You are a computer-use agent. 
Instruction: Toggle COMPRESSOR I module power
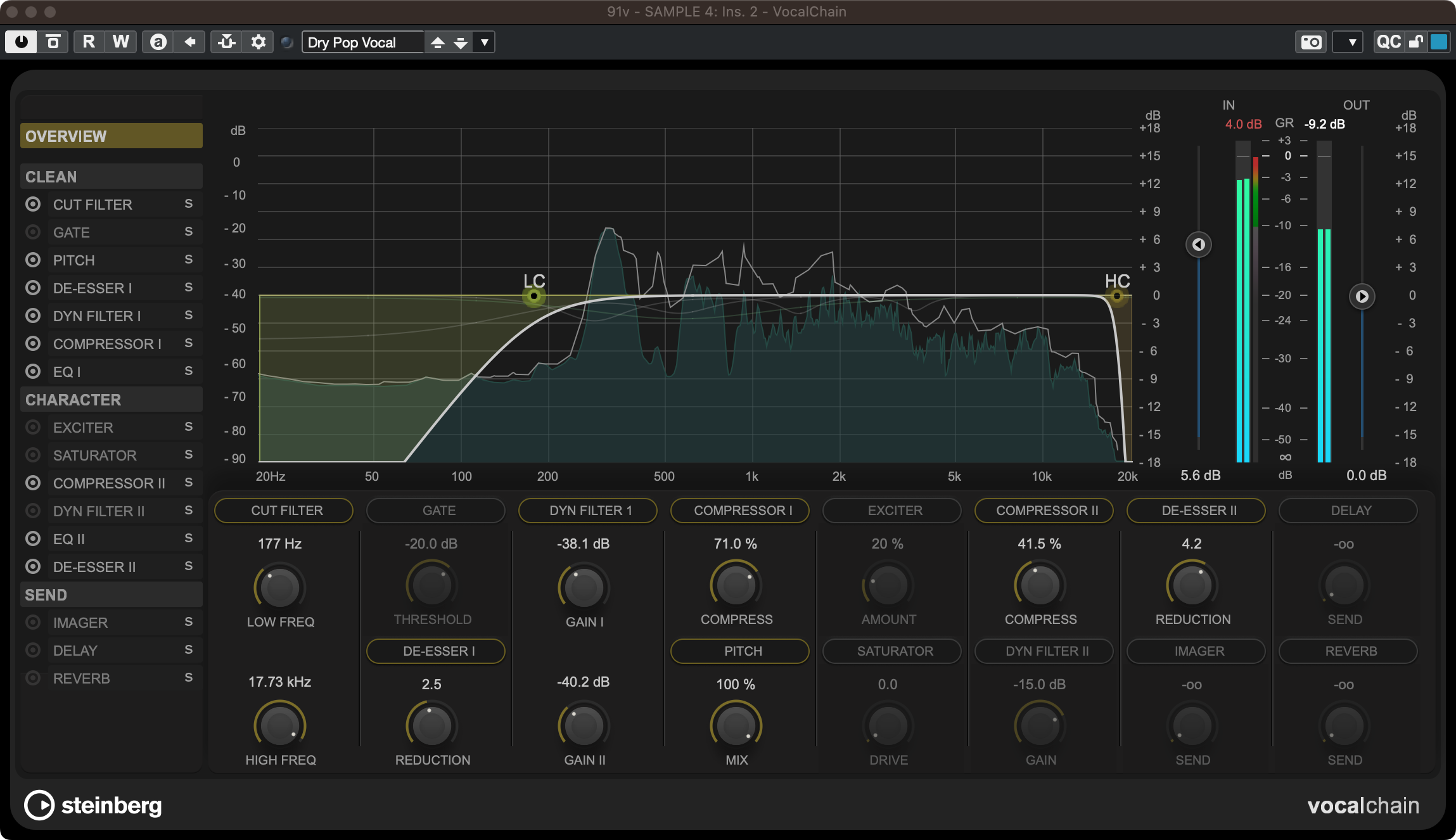(33, 343)
